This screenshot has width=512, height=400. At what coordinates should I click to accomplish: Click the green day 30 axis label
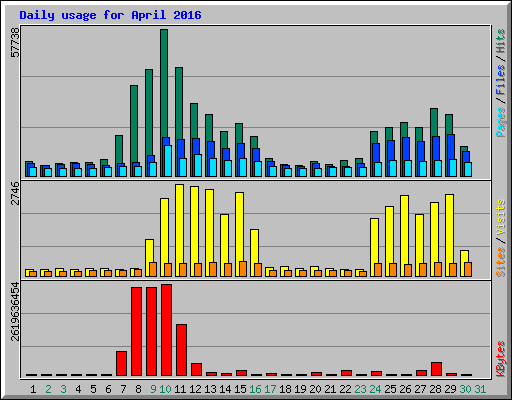point(465,389)
